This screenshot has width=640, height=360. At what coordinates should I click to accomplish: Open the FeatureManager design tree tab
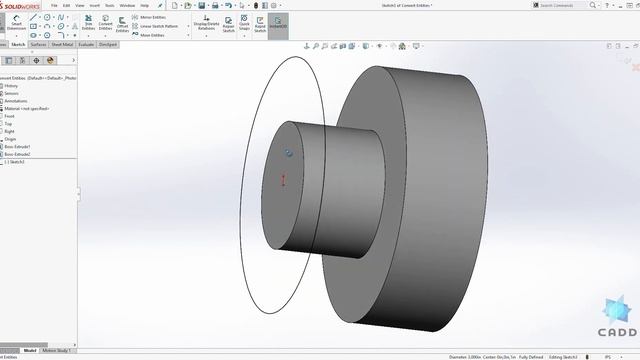[9, 60]
